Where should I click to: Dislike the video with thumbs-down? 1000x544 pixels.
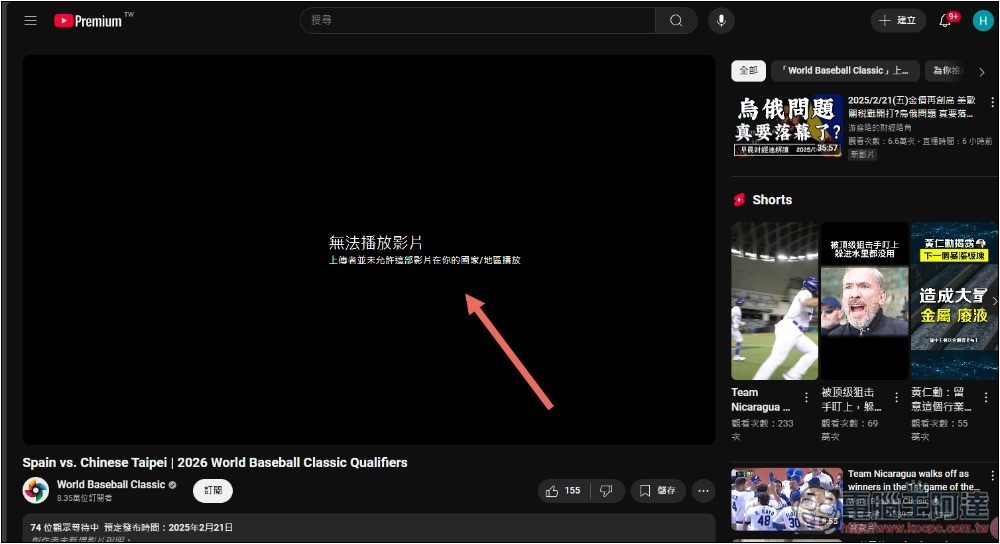coord(605,491)
